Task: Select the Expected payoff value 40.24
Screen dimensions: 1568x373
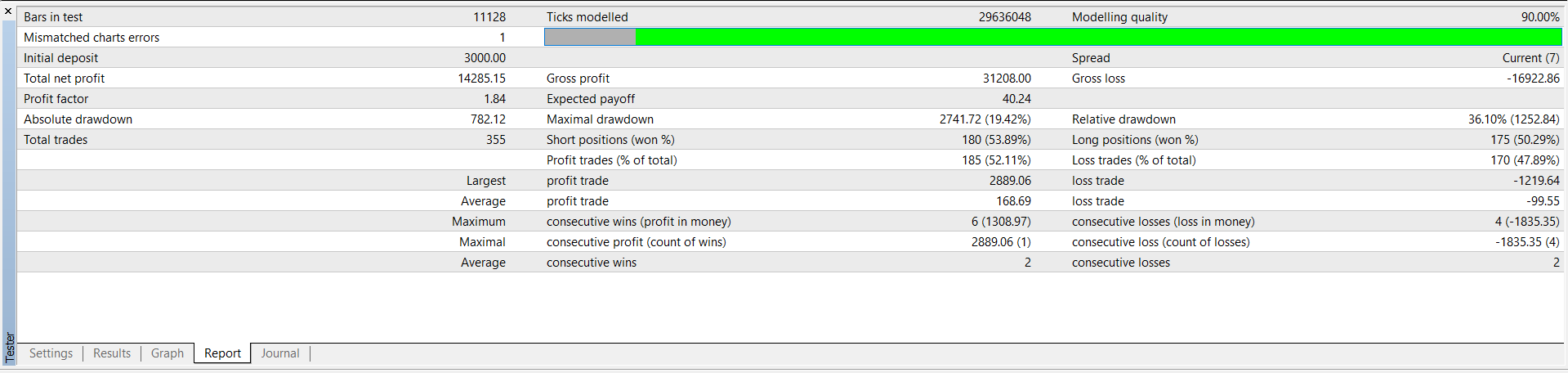Action: pyautogui.click(x=1016, y=99)
